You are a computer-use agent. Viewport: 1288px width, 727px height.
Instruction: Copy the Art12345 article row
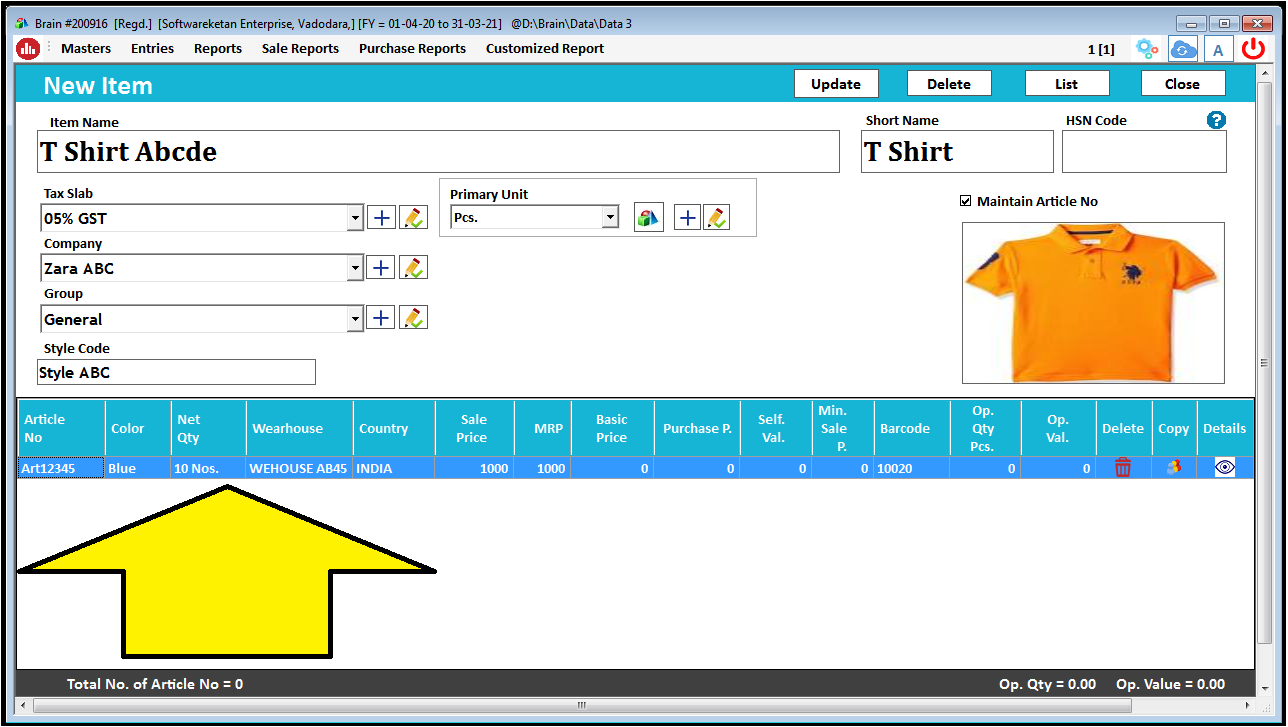point(1173,467)
